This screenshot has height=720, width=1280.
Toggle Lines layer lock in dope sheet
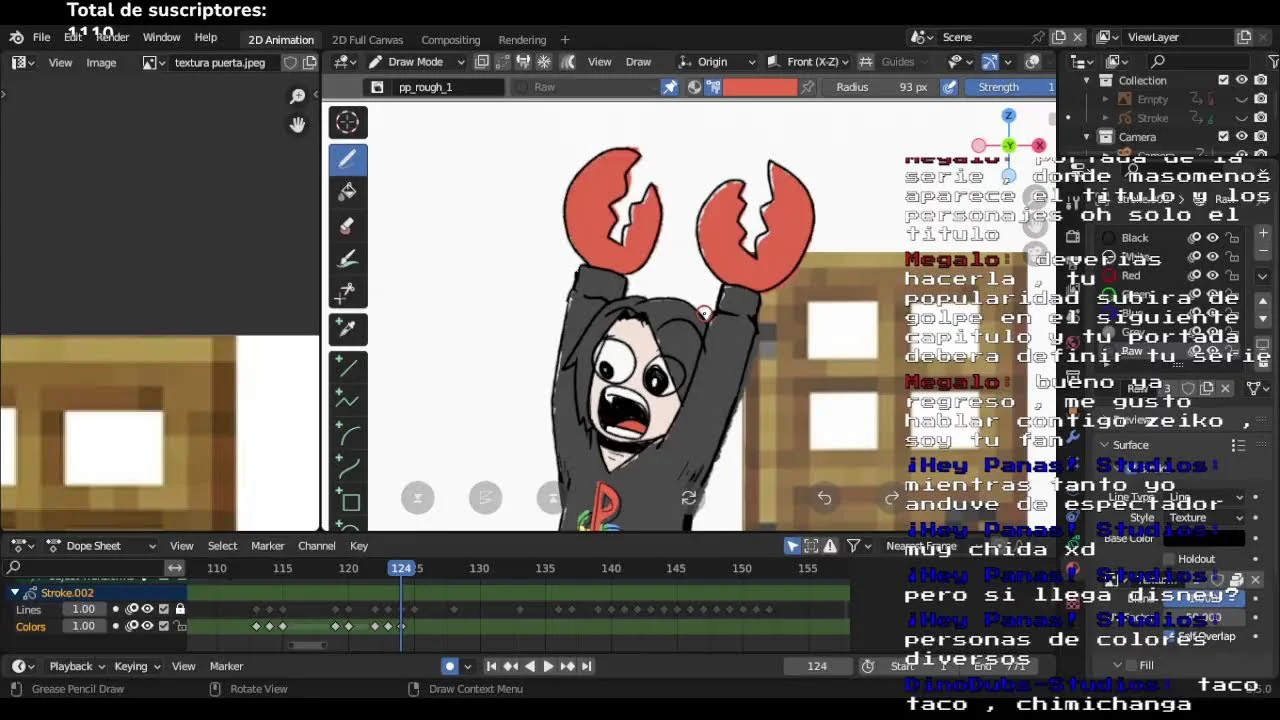pos(180,609)
